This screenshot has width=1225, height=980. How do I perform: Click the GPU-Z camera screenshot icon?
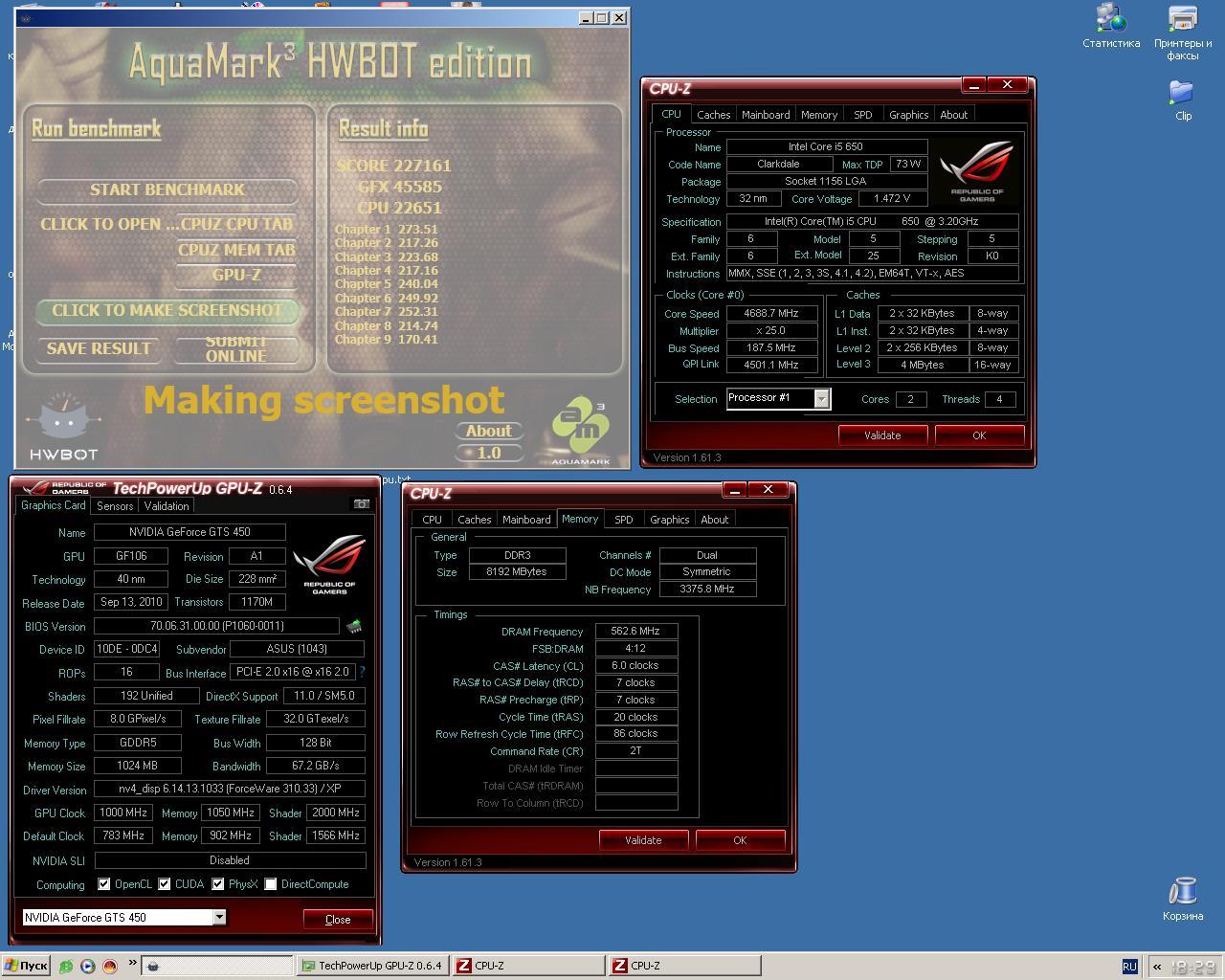click(x=361, y=503)
